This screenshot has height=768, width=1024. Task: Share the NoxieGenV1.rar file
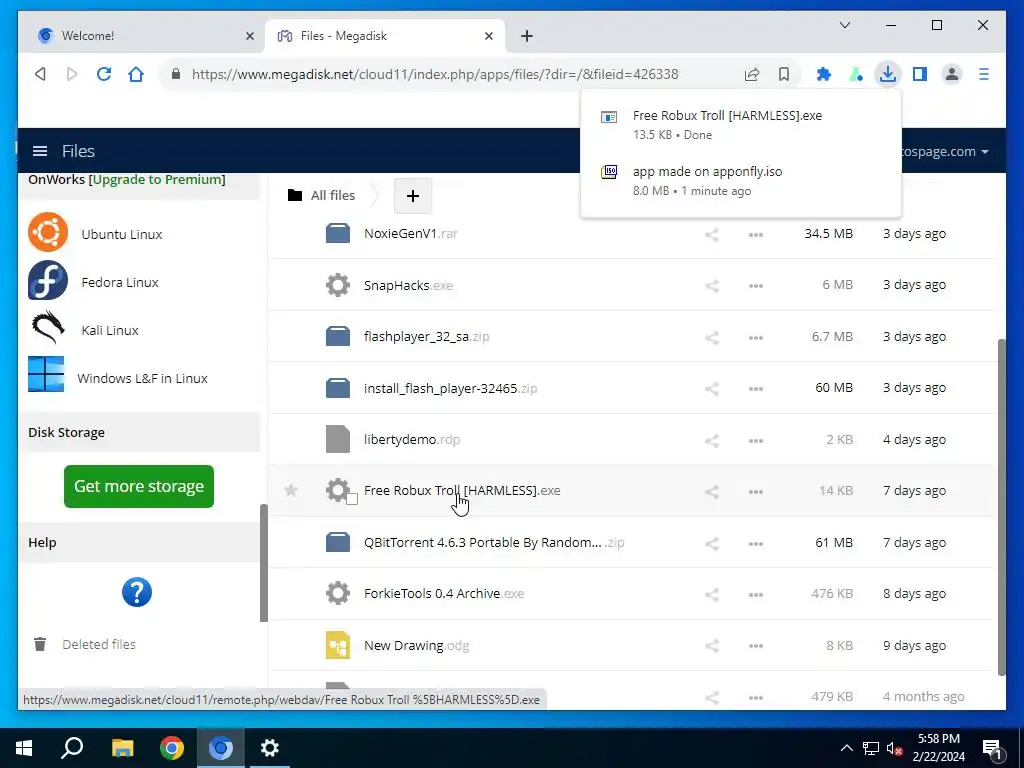click(712, 234)
